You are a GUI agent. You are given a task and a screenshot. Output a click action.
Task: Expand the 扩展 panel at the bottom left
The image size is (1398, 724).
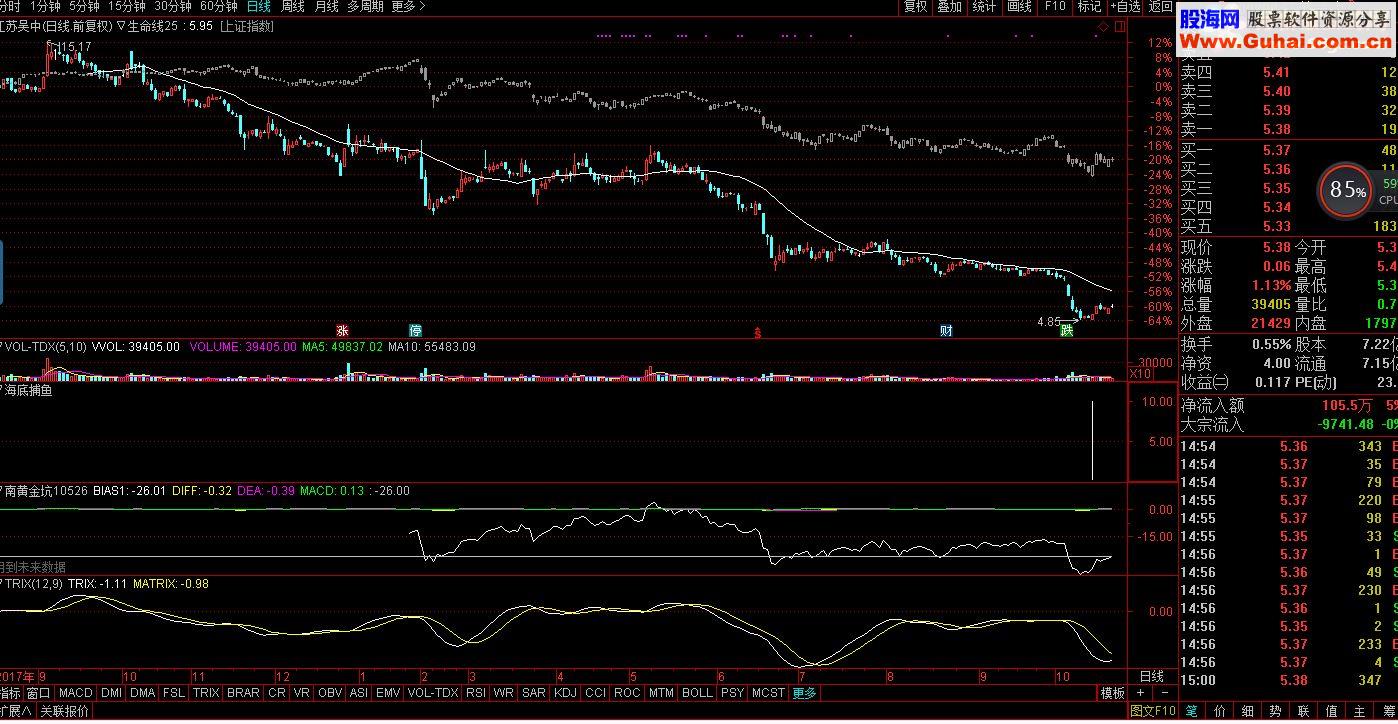[x=15, y=711]
